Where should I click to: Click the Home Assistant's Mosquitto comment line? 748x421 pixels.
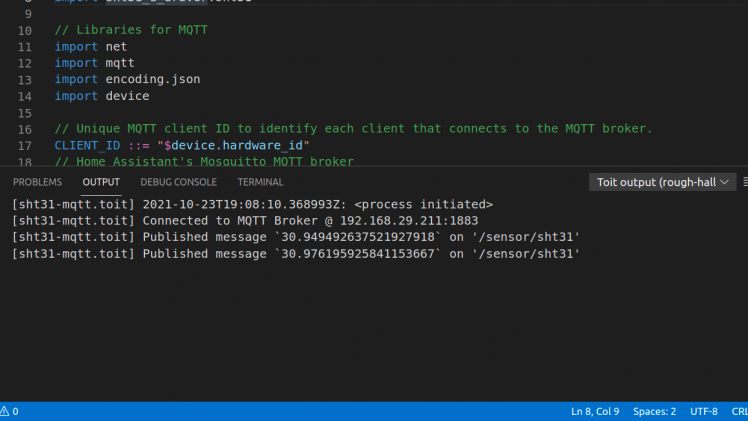click(x=204, y=161)
